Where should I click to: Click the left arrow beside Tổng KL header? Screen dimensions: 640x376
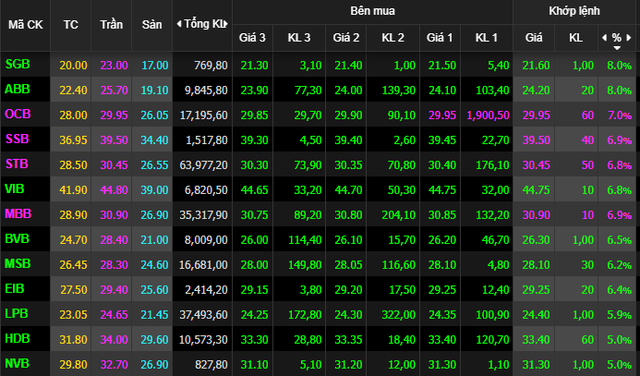coord(178,24)
